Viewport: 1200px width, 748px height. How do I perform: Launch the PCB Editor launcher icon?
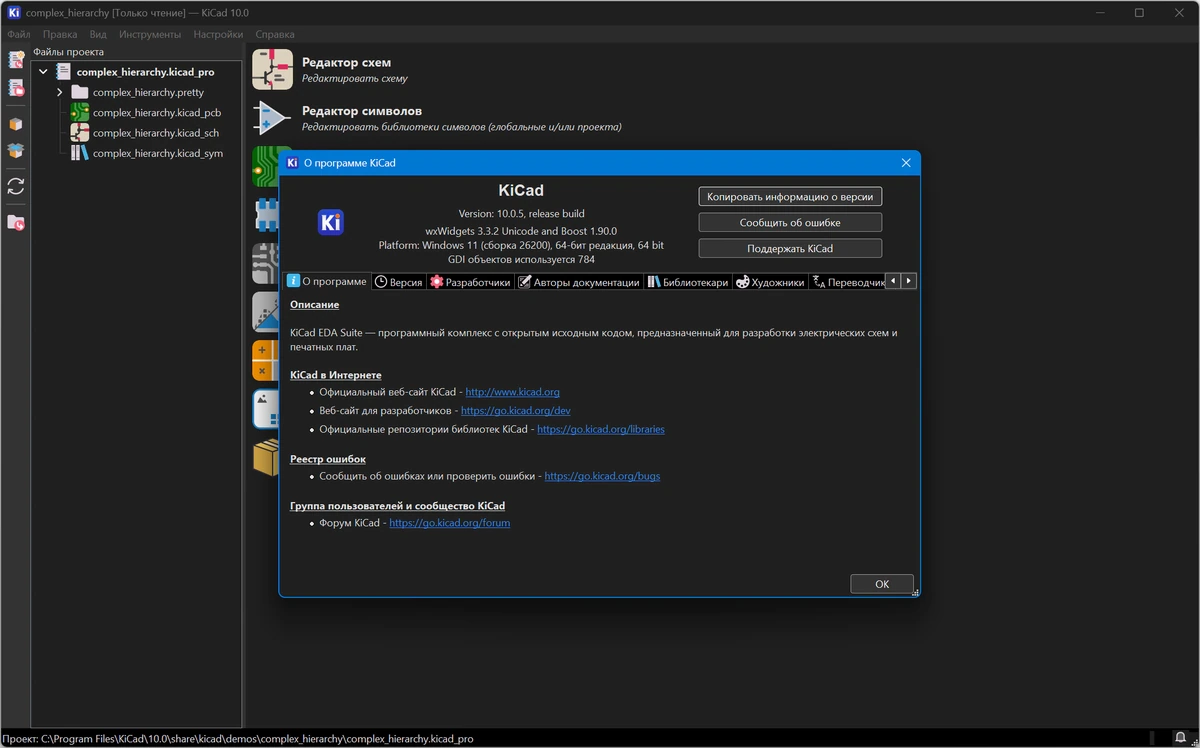pos(264,166)
